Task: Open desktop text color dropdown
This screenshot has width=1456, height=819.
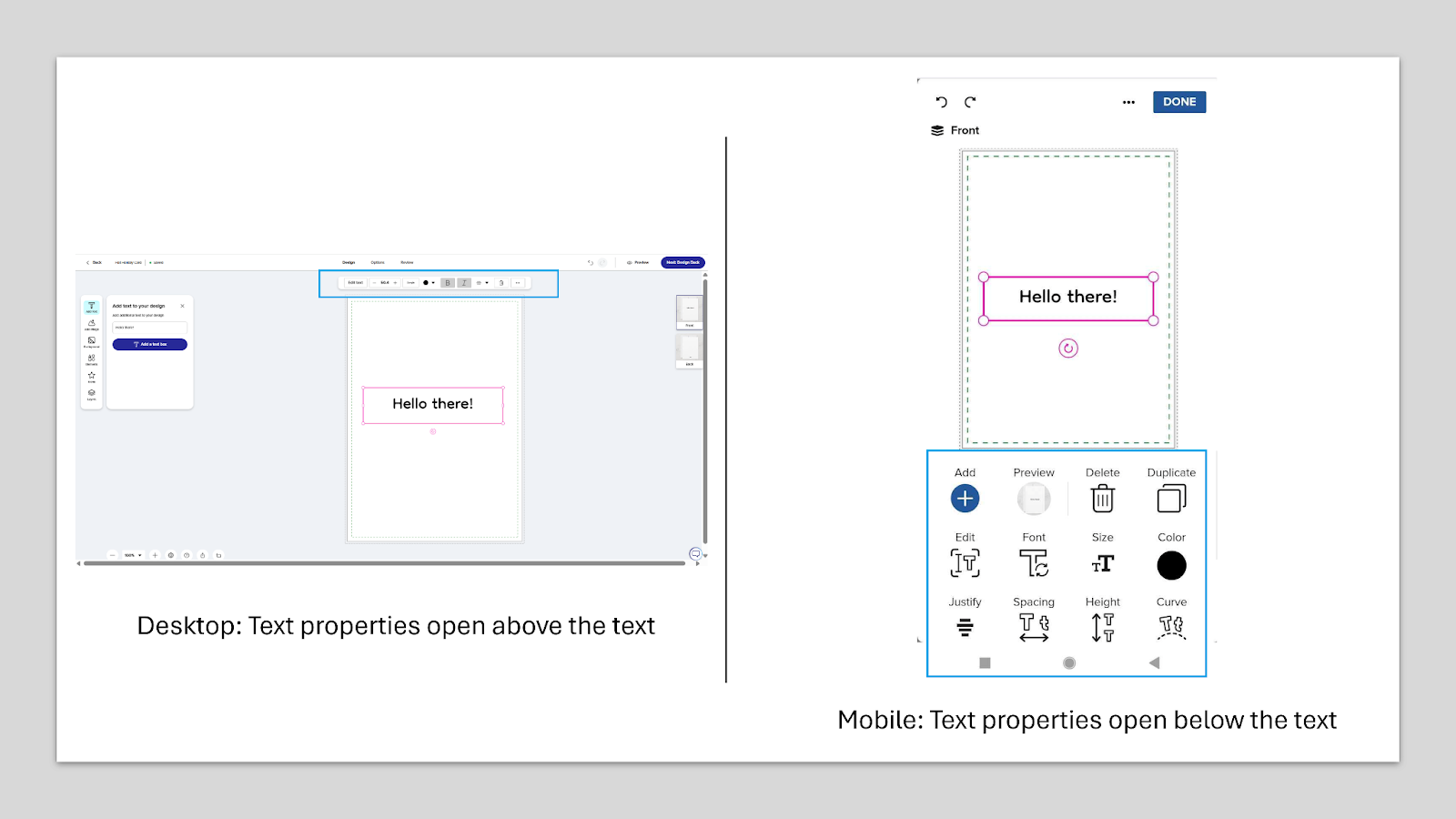Action: coord(429,283)
